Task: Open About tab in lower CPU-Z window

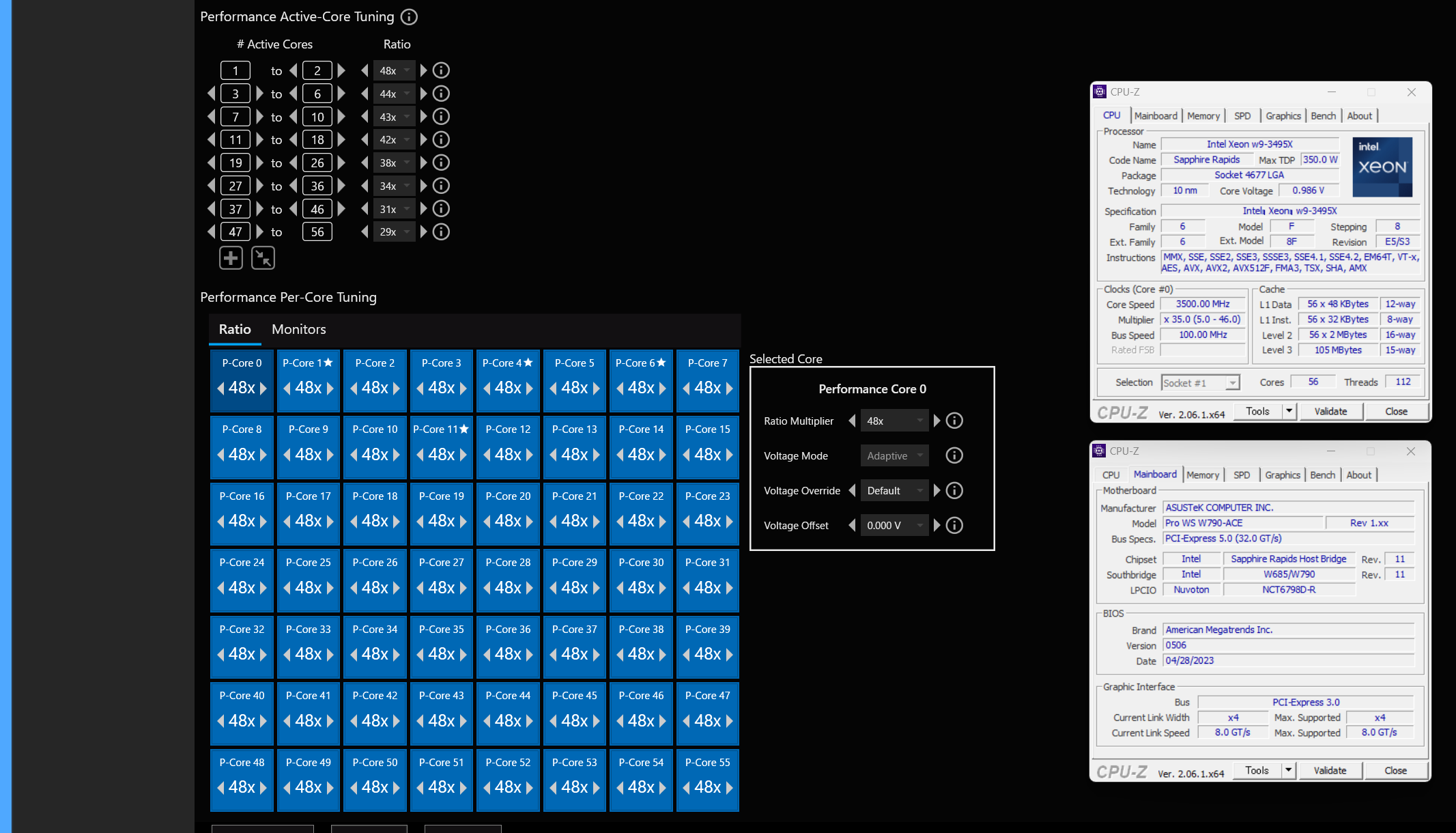Action: coord(1358,475)
